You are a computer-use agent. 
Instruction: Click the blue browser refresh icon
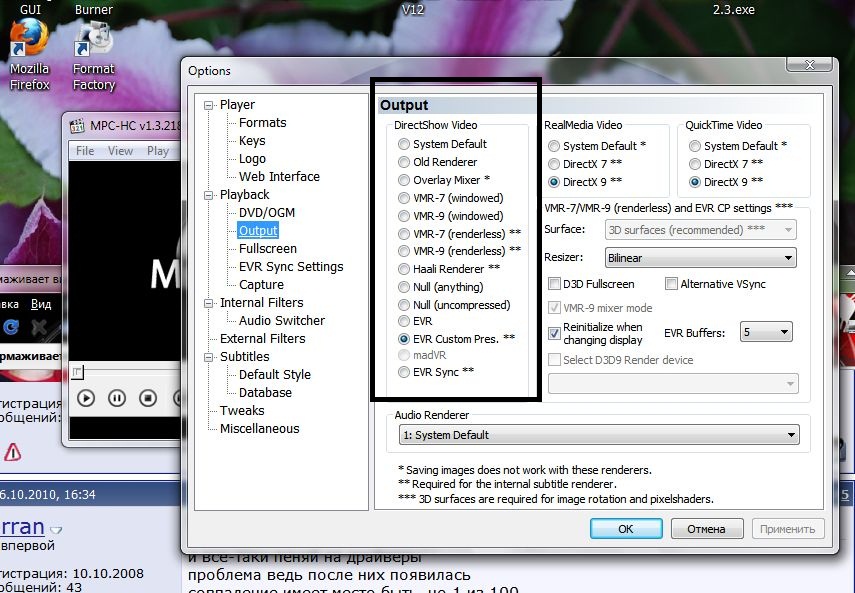[x=11, y=326]
